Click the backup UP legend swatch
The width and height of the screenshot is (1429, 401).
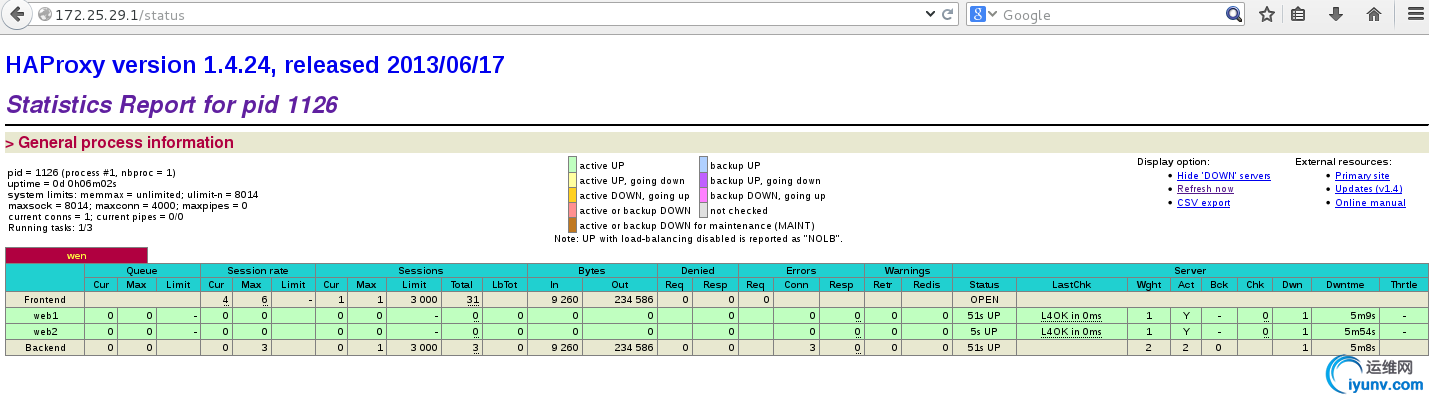pos(703,165)
